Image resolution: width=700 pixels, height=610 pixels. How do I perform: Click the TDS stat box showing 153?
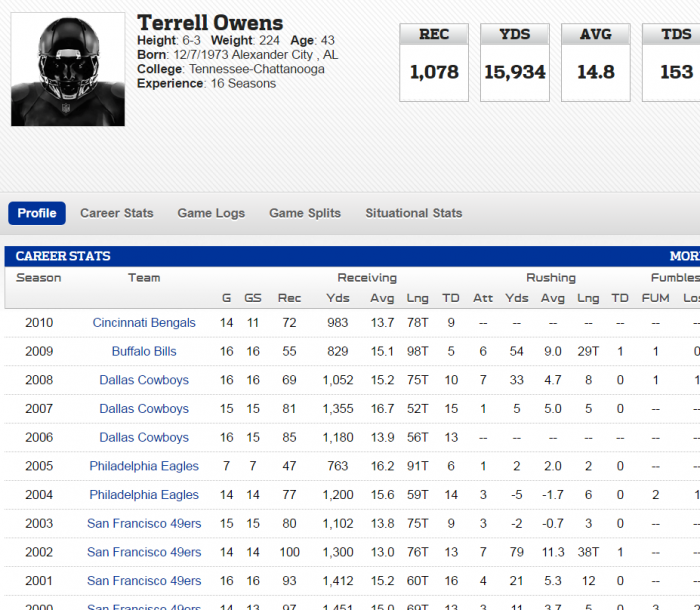[671, 63]
